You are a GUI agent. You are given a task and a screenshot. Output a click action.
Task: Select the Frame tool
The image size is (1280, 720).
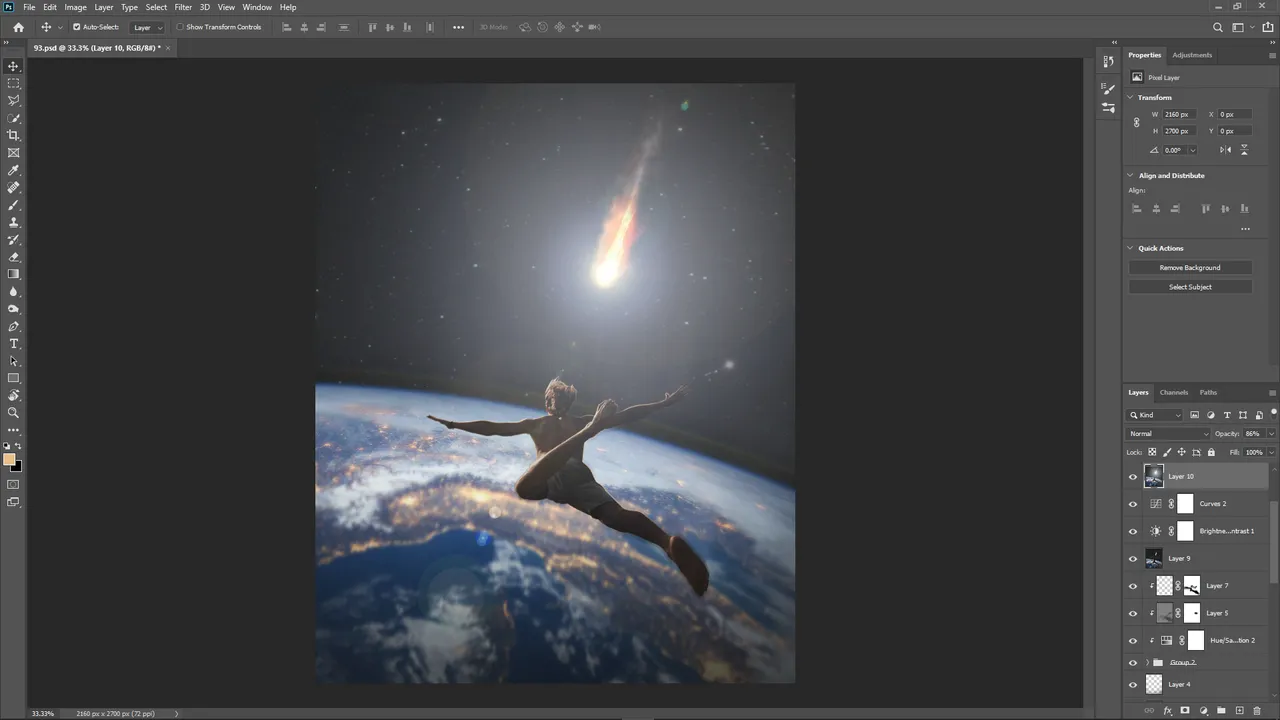click(13, 153)
